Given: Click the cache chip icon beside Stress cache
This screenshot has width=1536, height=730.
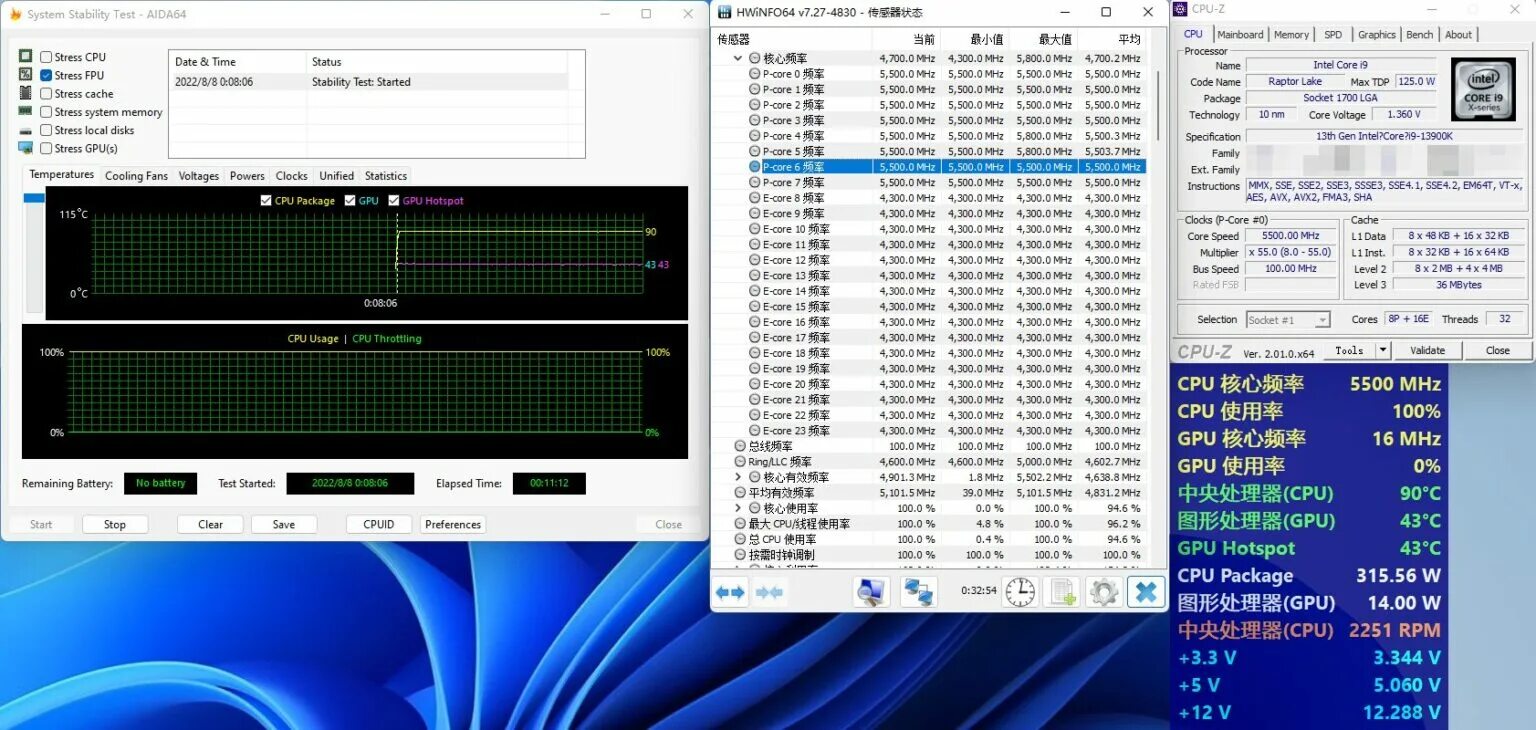Looking at the screenshot, I should click(x=26, y=93).
